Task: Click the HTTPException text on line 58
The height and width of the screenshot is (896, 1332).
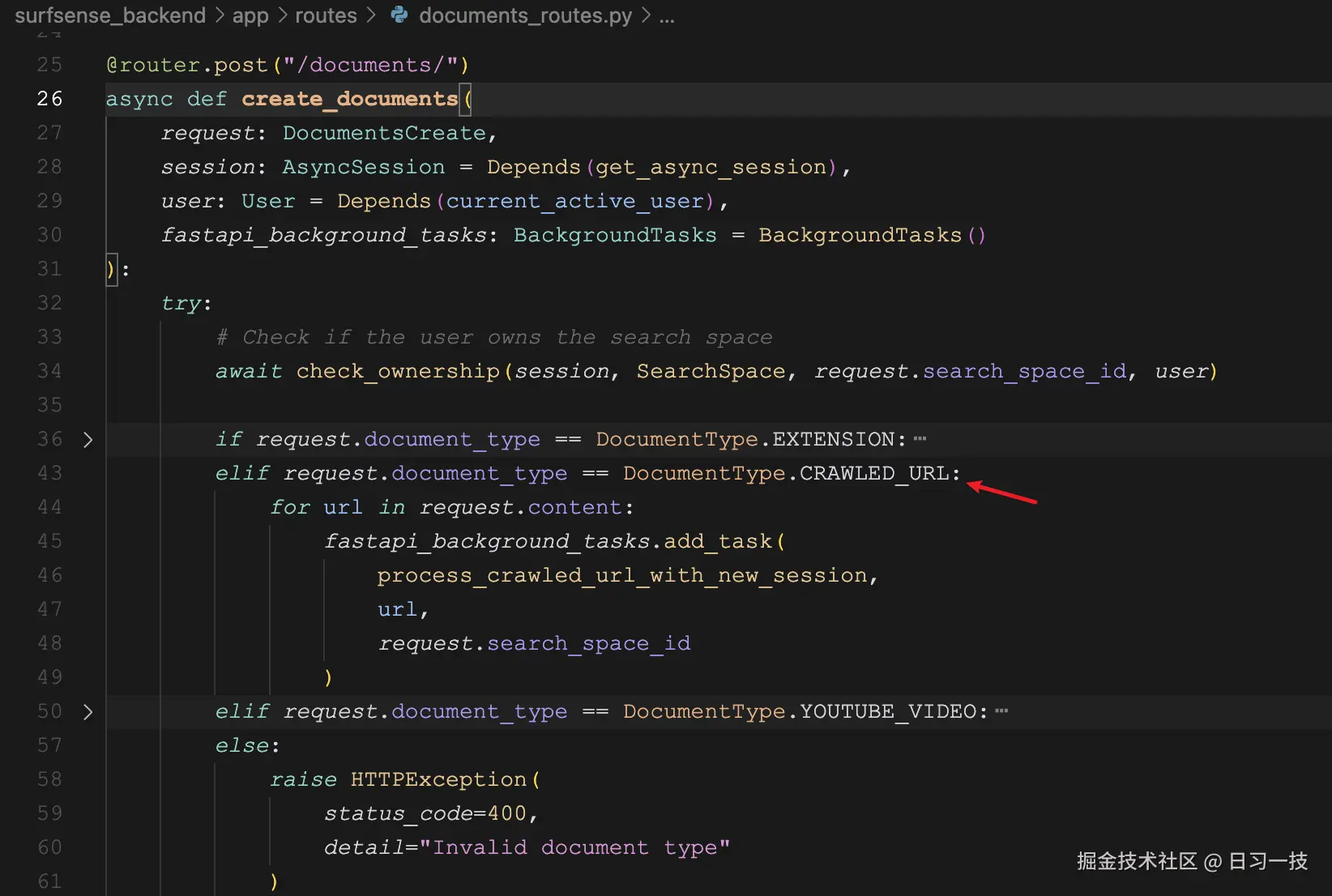Action: pyautogui.click(x=442, y=779)
